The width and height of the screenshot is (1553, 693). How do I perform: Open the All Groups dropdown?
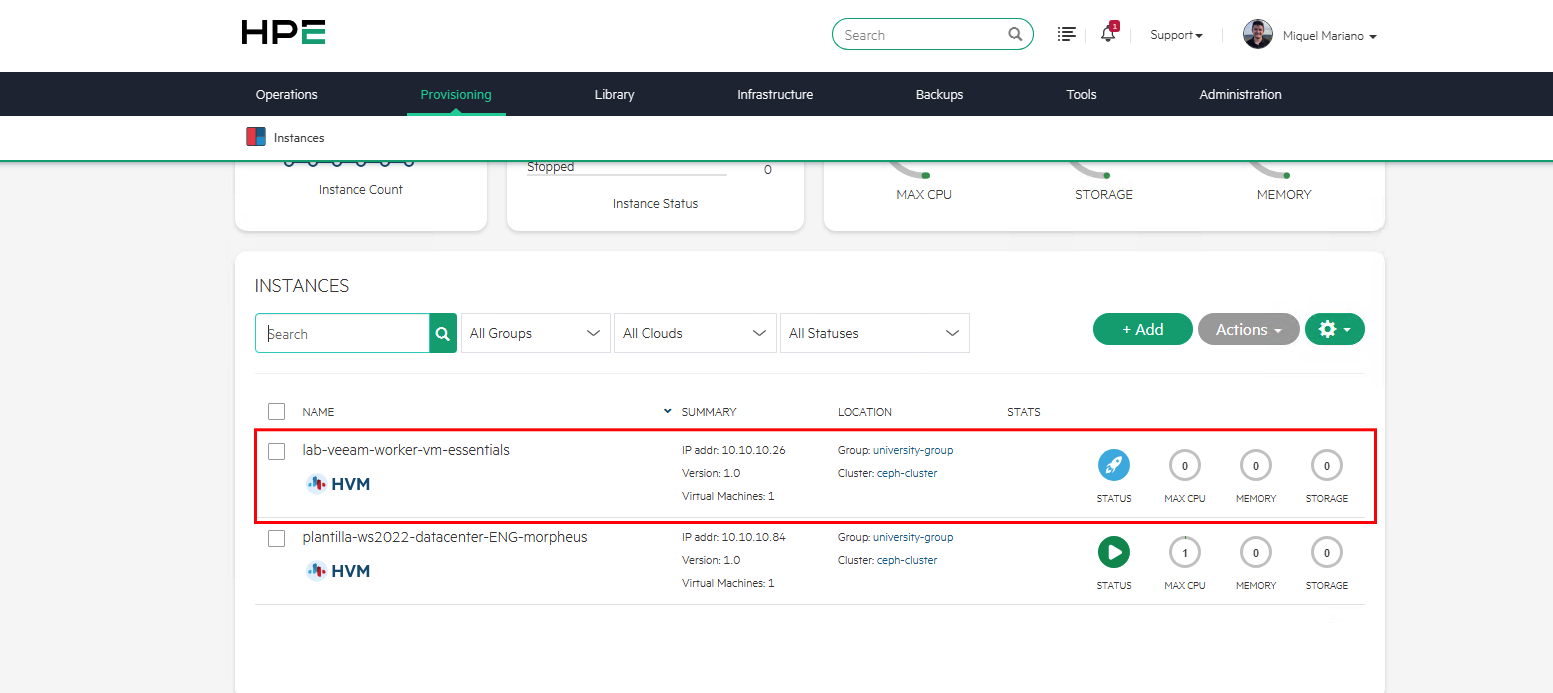(x=536, y=333)
